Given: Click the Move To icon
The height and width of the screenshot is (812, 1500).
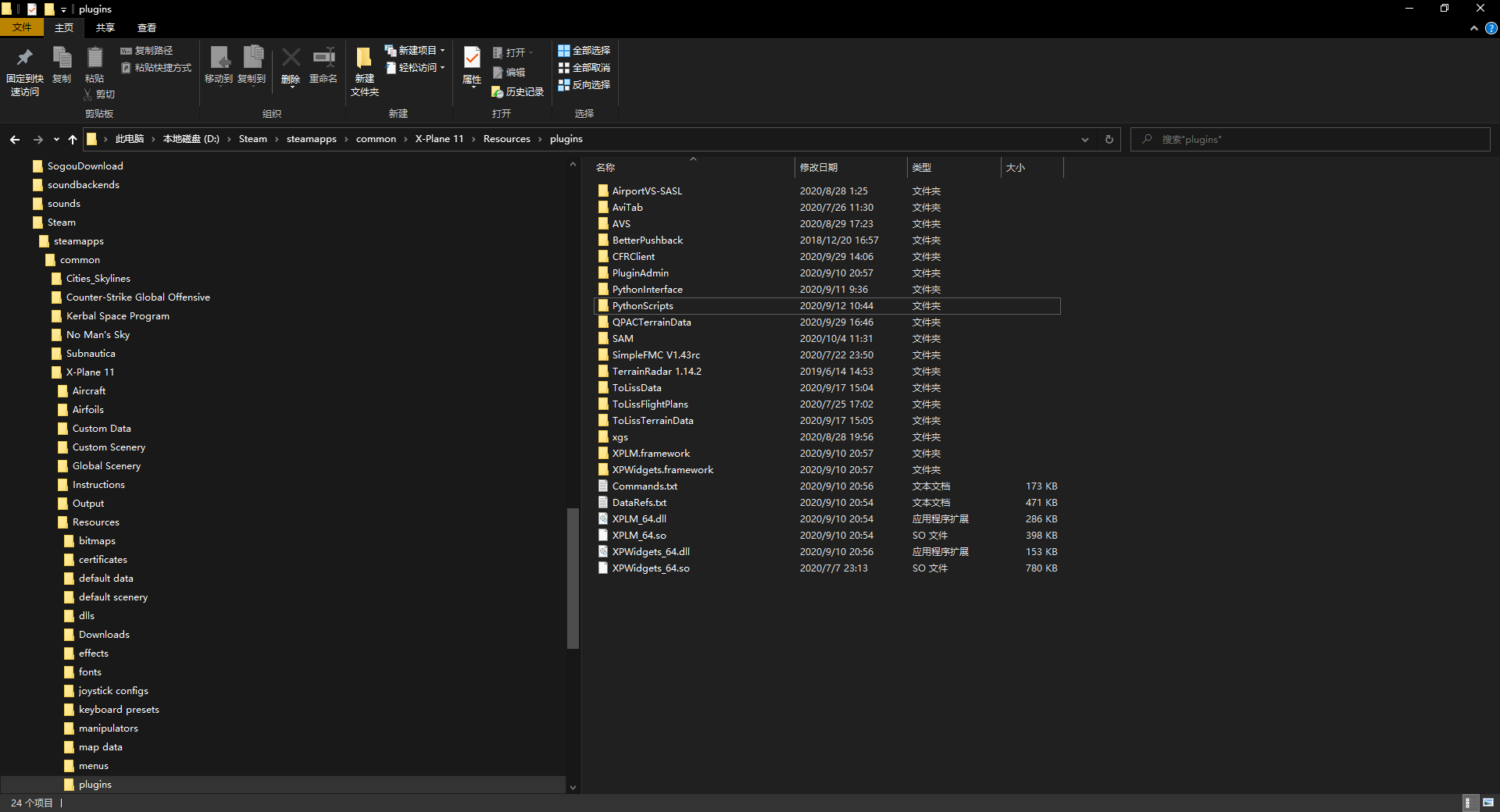Looking at the screenshot, I should (219, 65).
